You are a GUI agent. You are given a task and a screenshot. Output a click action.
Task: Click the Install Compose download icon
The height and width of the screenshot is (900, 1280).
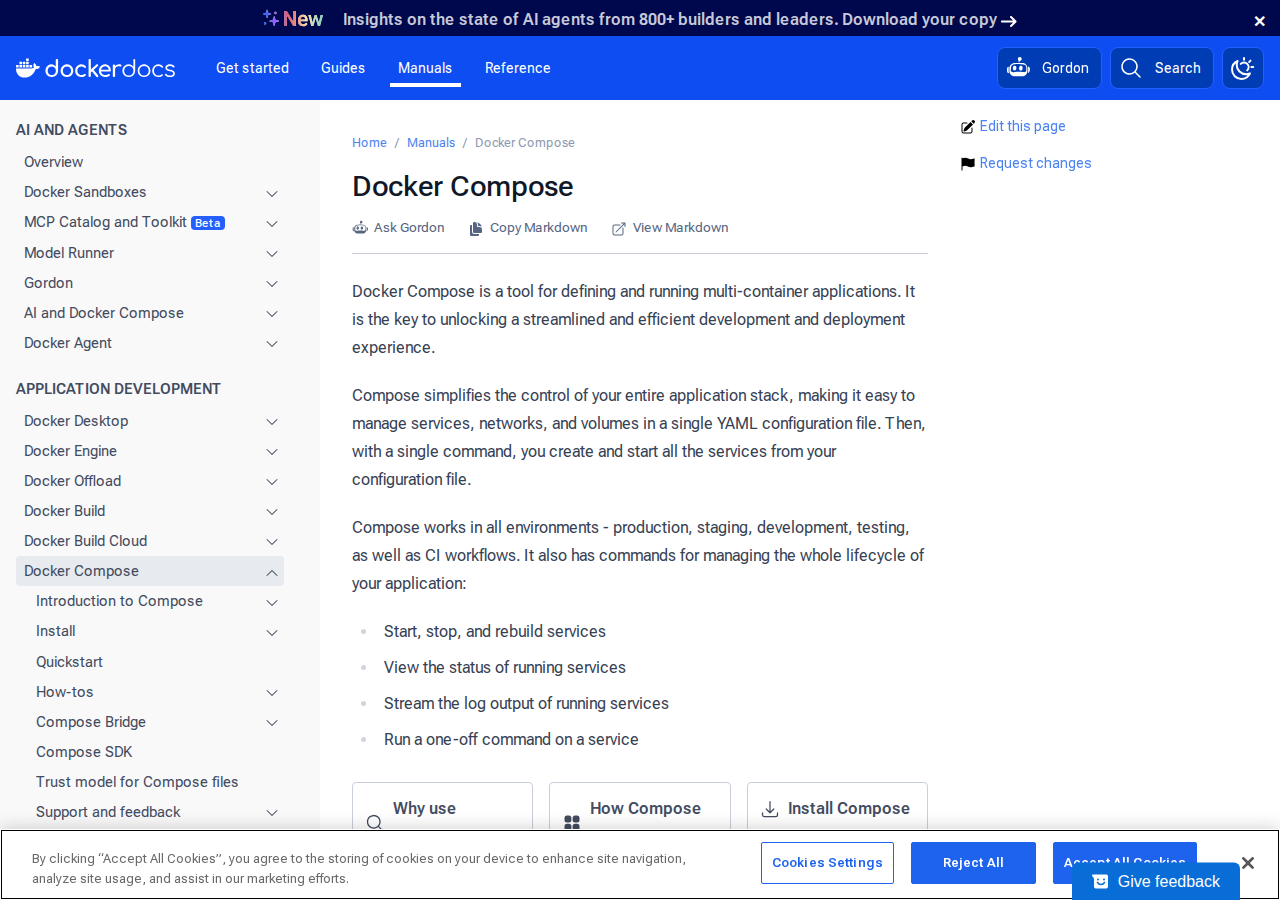[770, 809]
